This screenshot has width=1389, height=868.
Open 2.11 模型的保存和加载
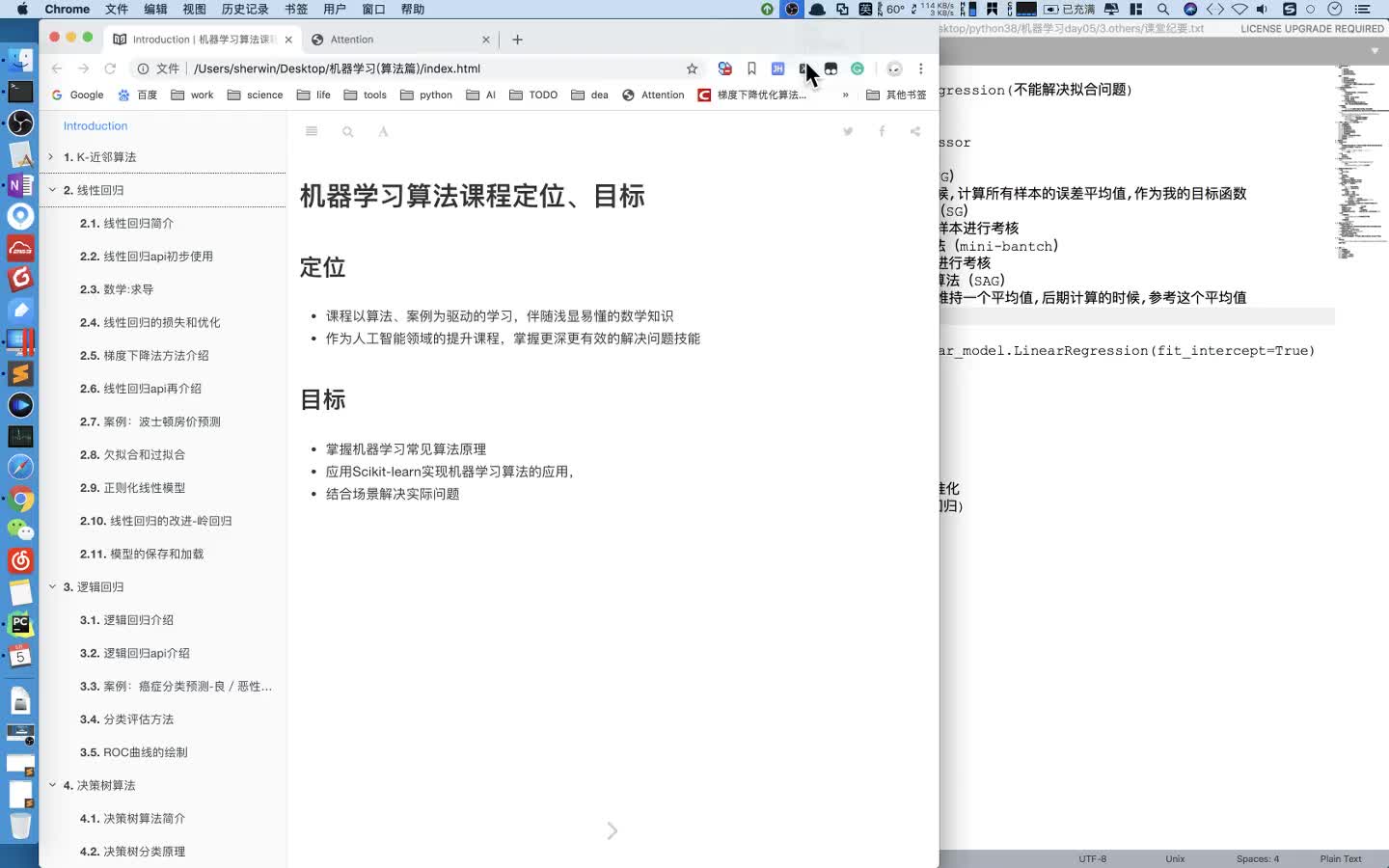tap(141, 554)
